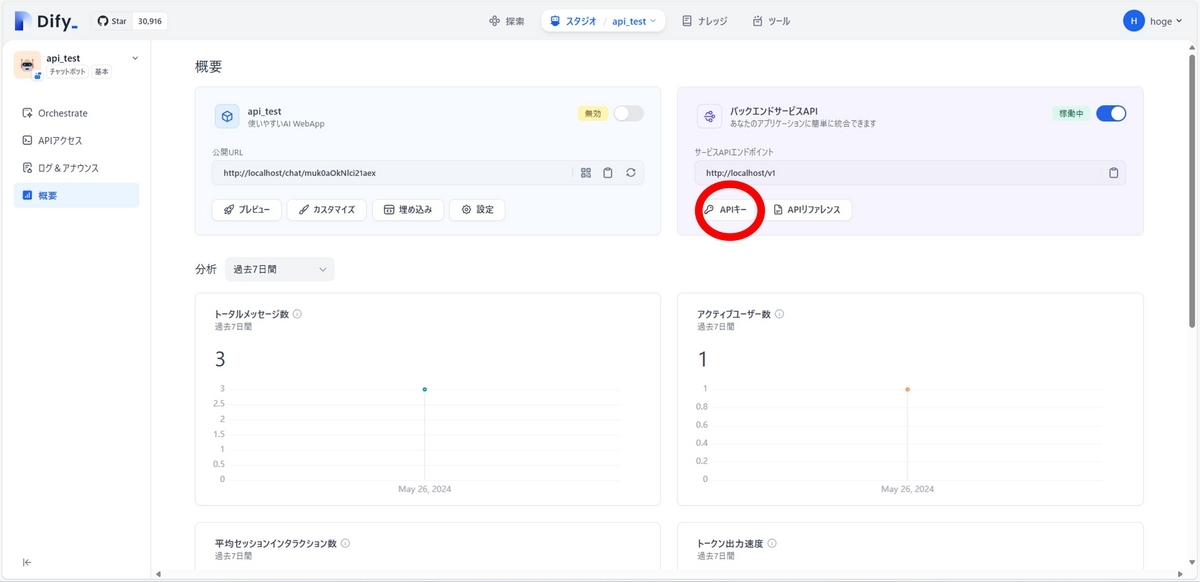
Task: Collapse the sidebar with the bottom-left arrow
Action: coord(28,563)
